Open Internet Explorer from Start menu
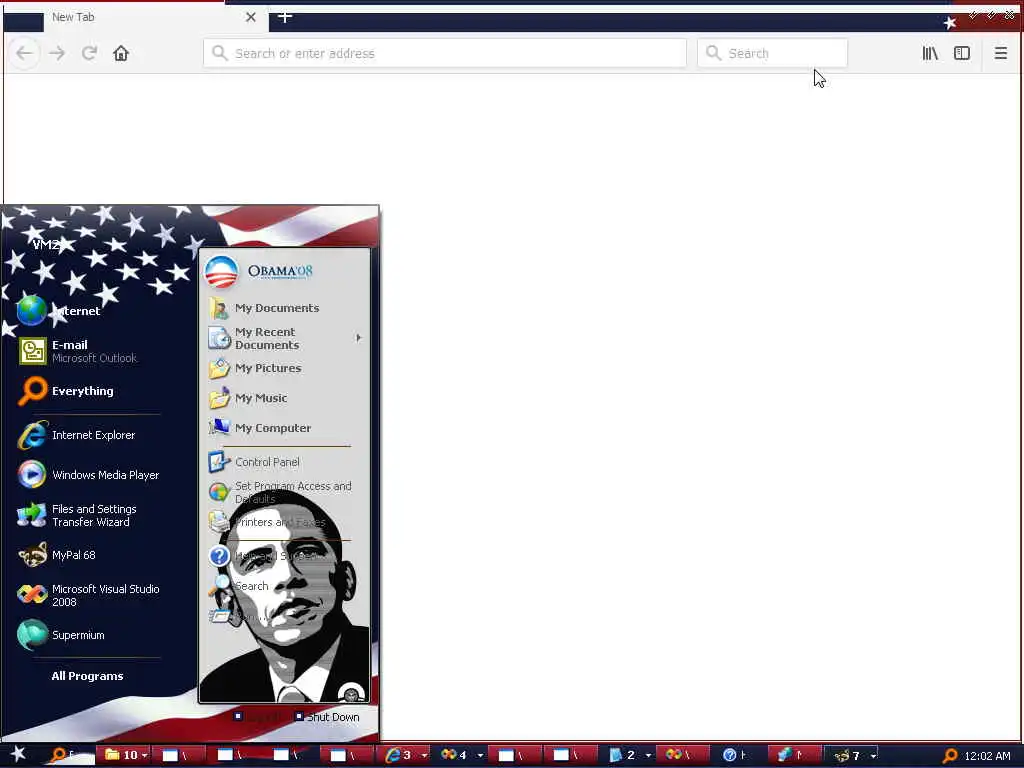 77,435
